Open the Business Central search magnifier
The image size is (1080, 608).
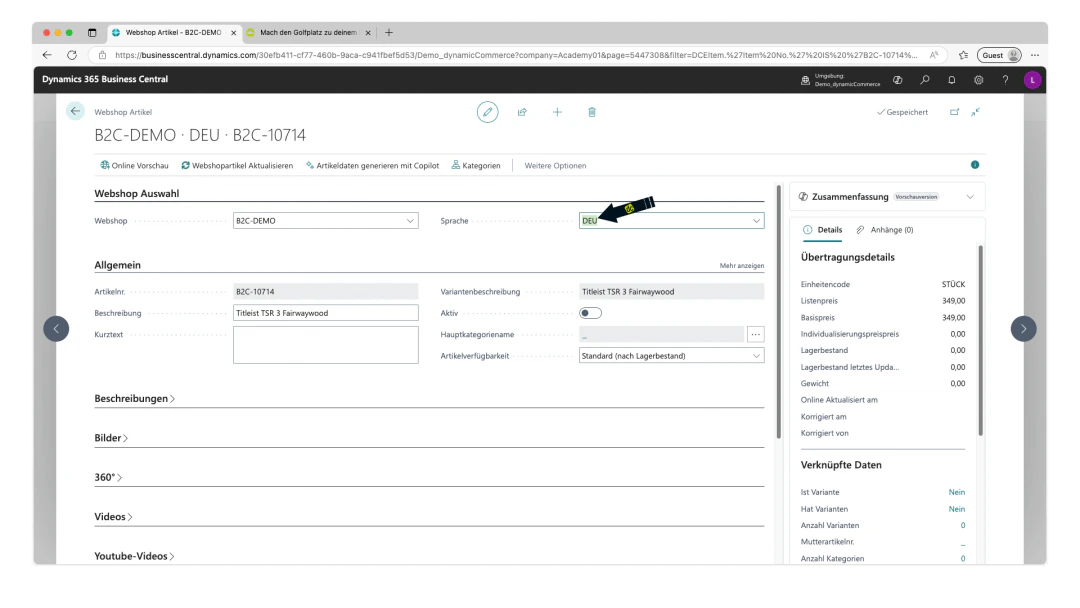pos(924,80)
